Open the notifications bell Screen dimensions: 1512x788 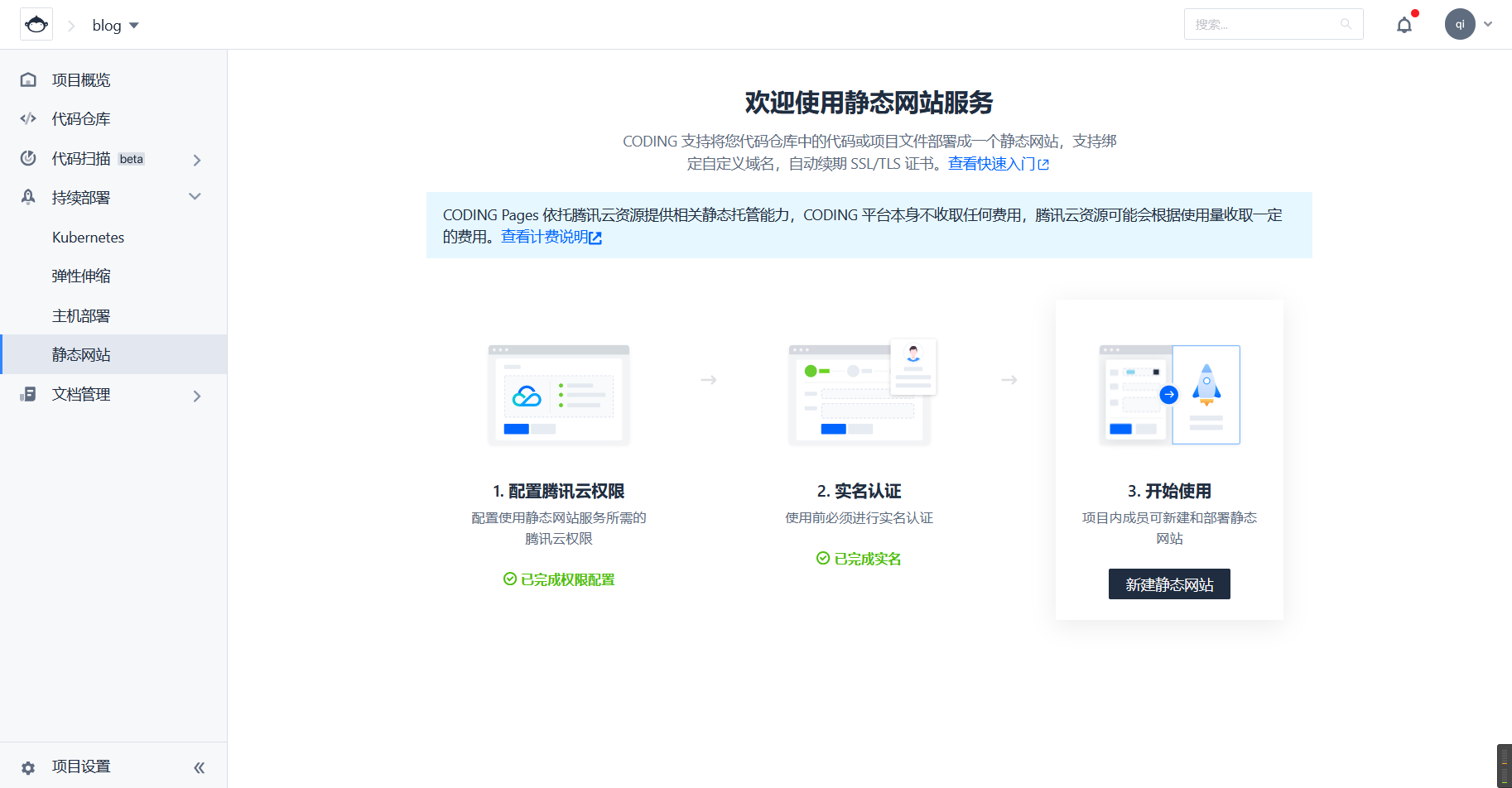[x=1404, y=25]
